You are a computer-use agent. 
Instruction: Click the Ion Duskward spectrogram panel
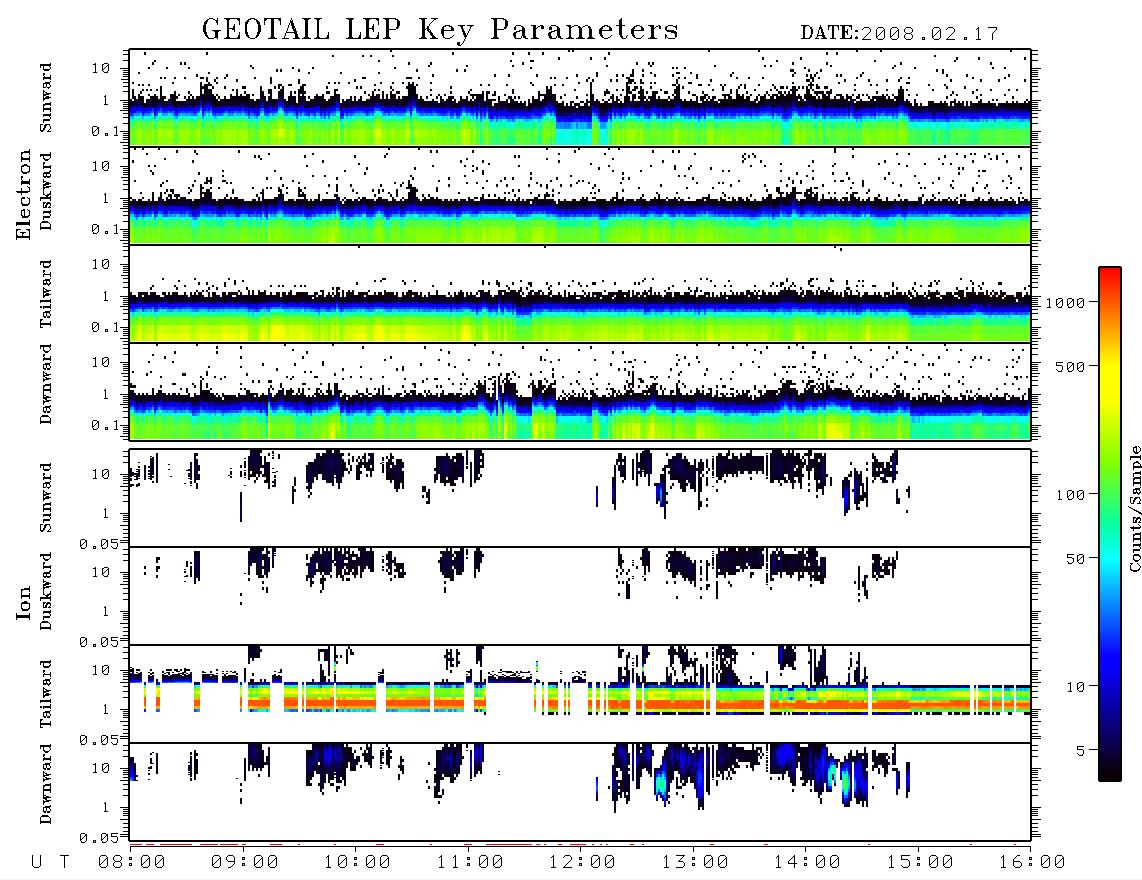580,596
